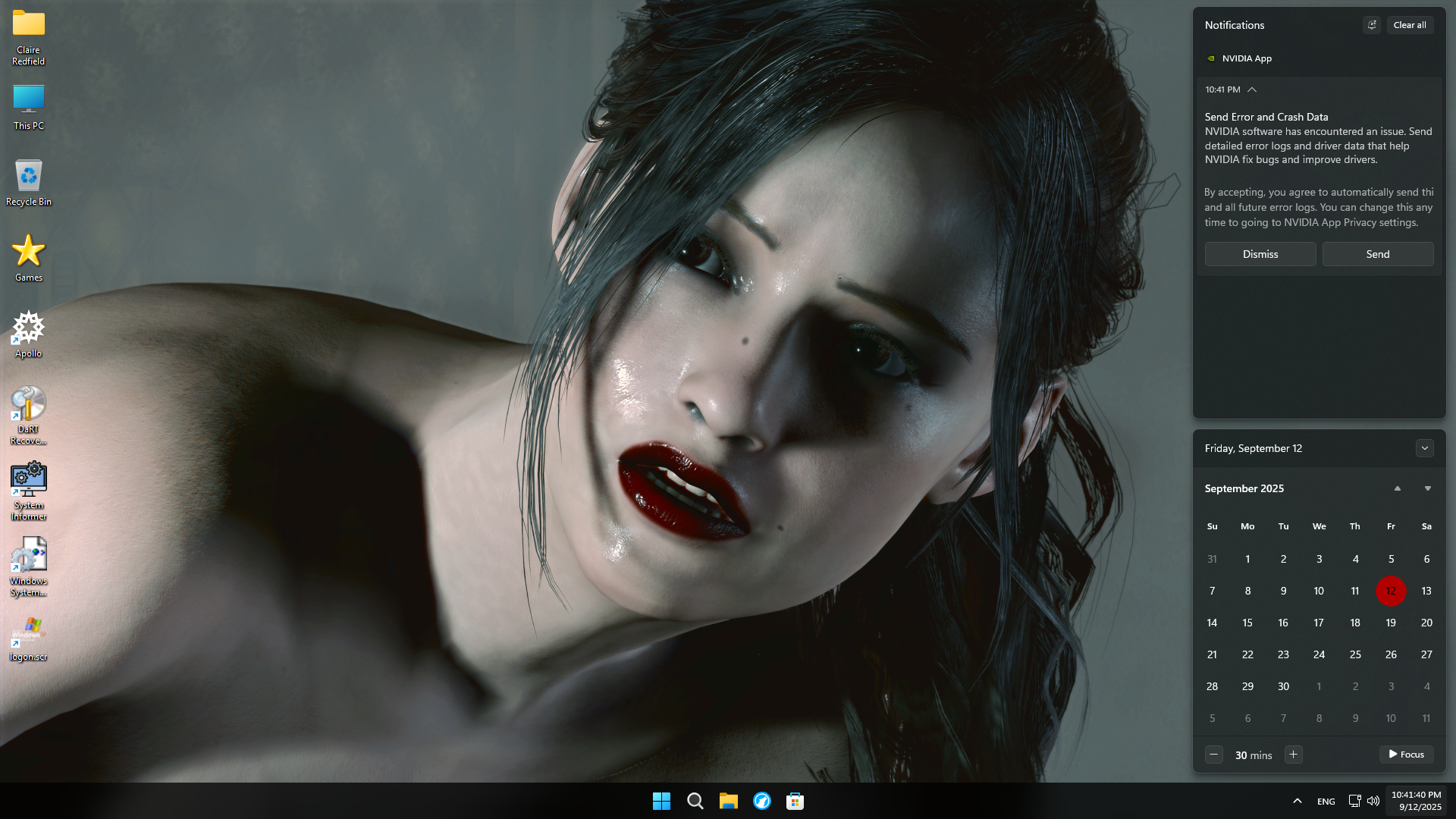Open Microsoft Store from the taskbar

[795, 801]
